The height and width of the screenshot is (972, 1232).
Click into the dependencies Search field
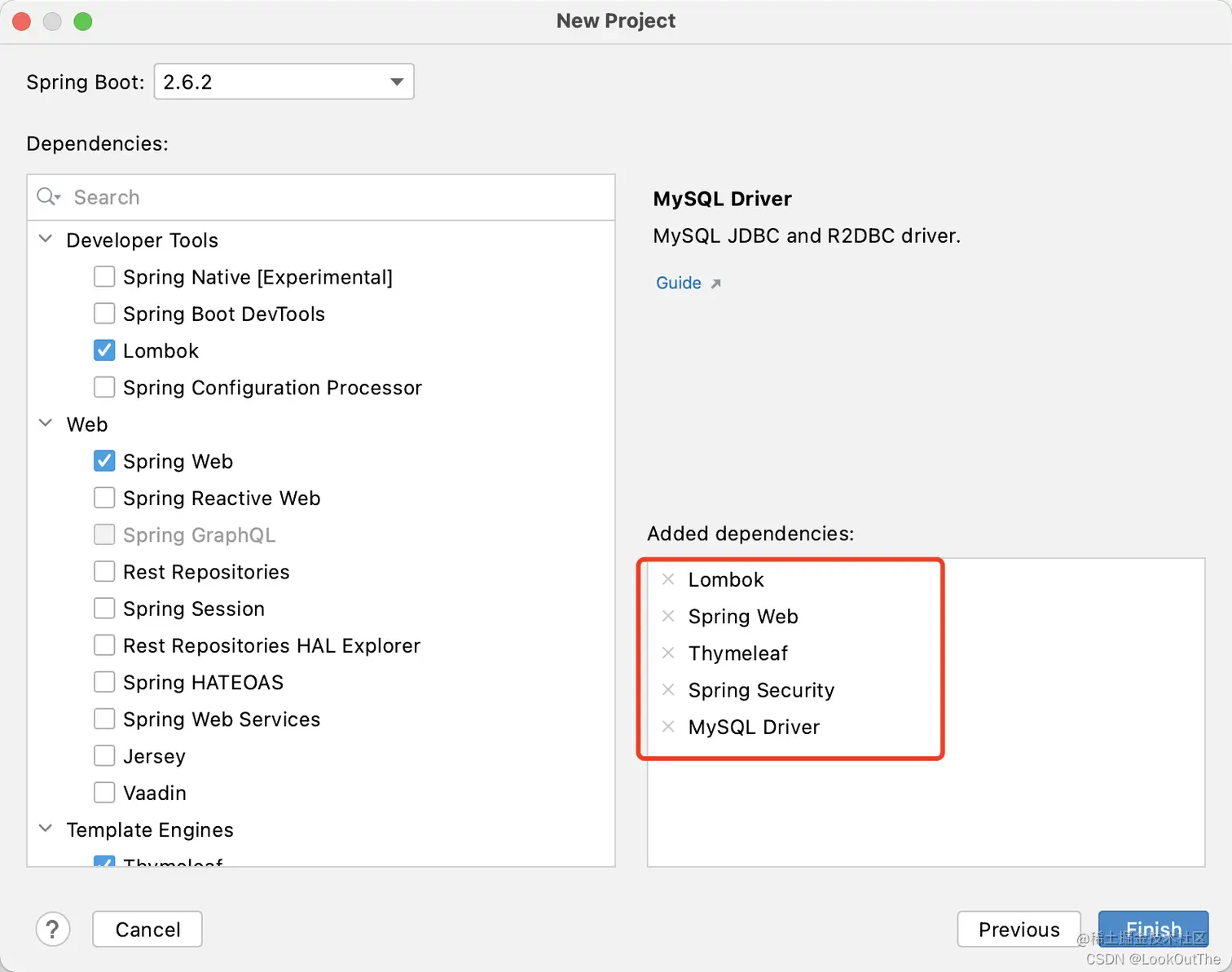321,197
